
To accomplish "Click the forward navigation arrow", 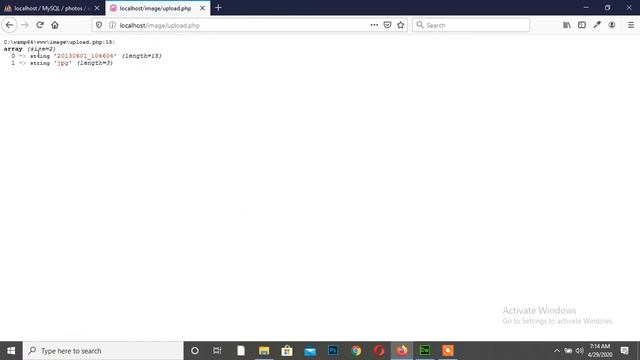I will coord(25,25).
